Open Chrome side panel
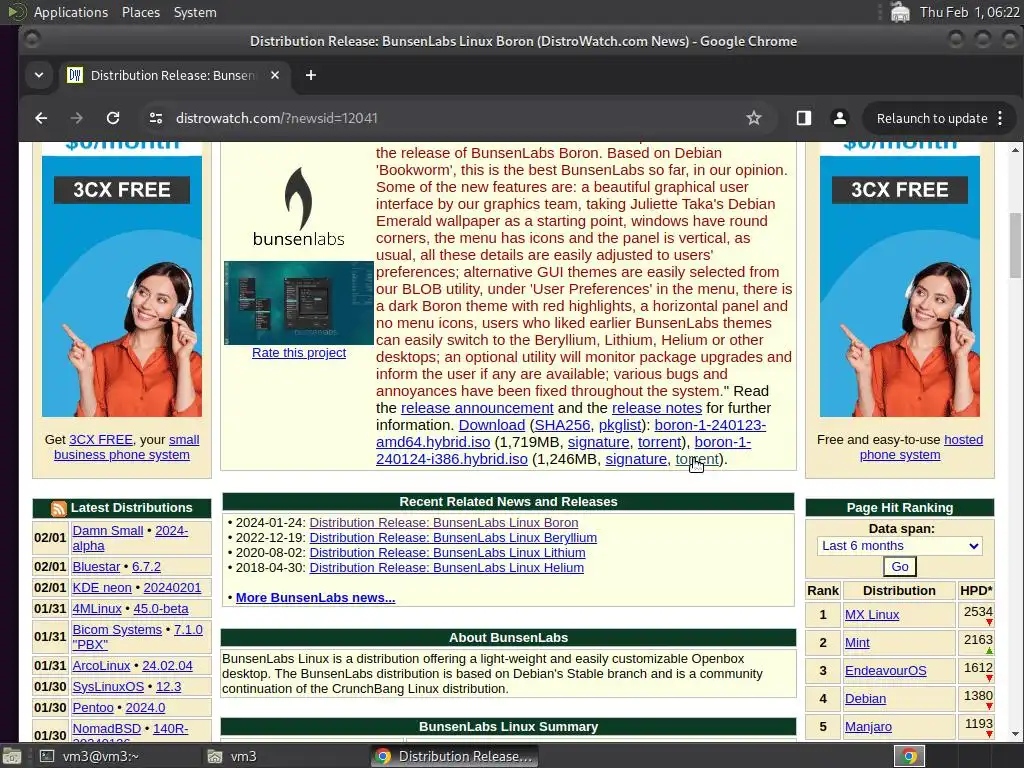1024x768 pixels. (x=803, y=118)
